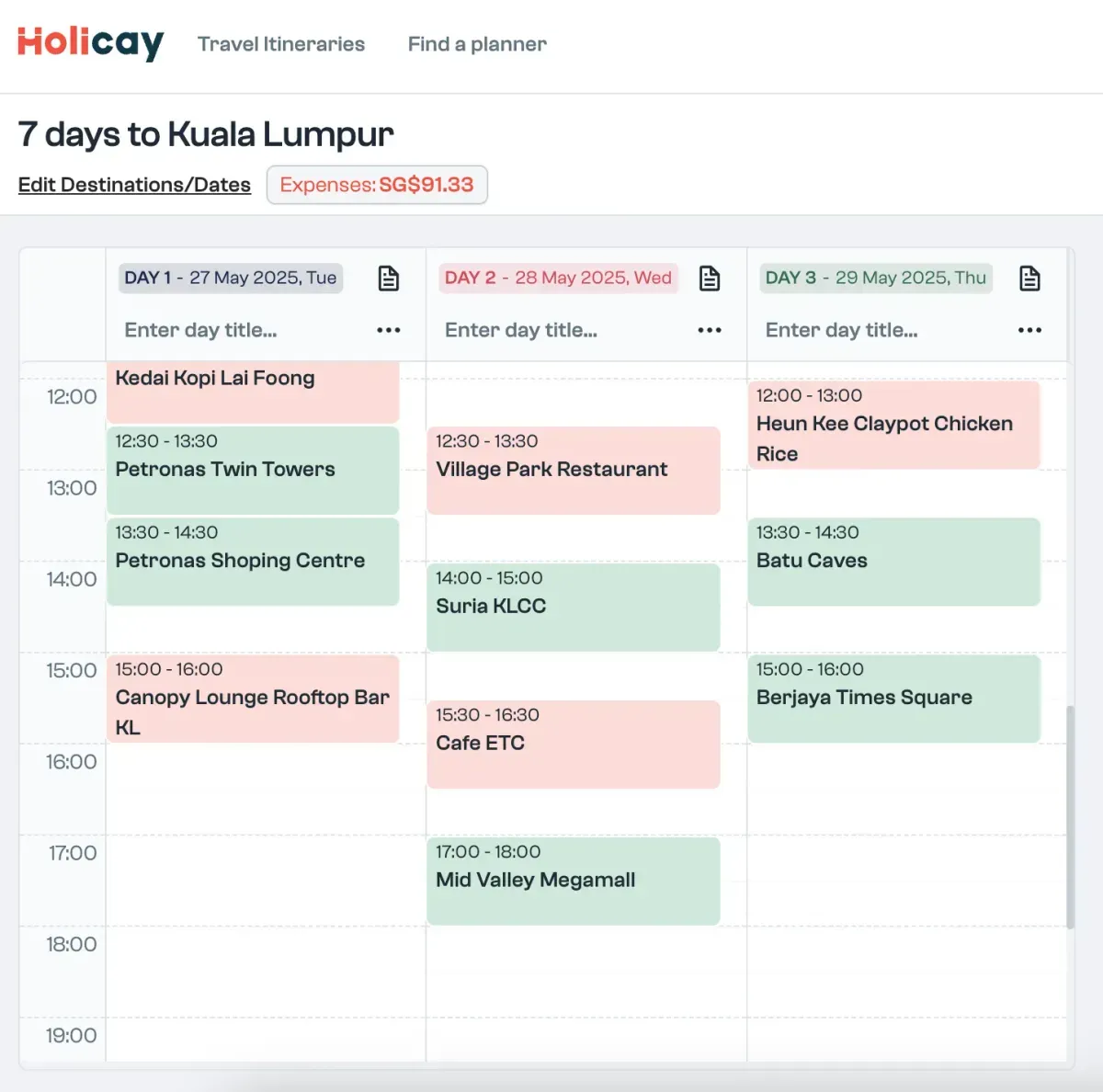Screen dimensions: 1103x1092
Task: Click the 7 days to Kuala Lumpur title
Action: (206, 134)
